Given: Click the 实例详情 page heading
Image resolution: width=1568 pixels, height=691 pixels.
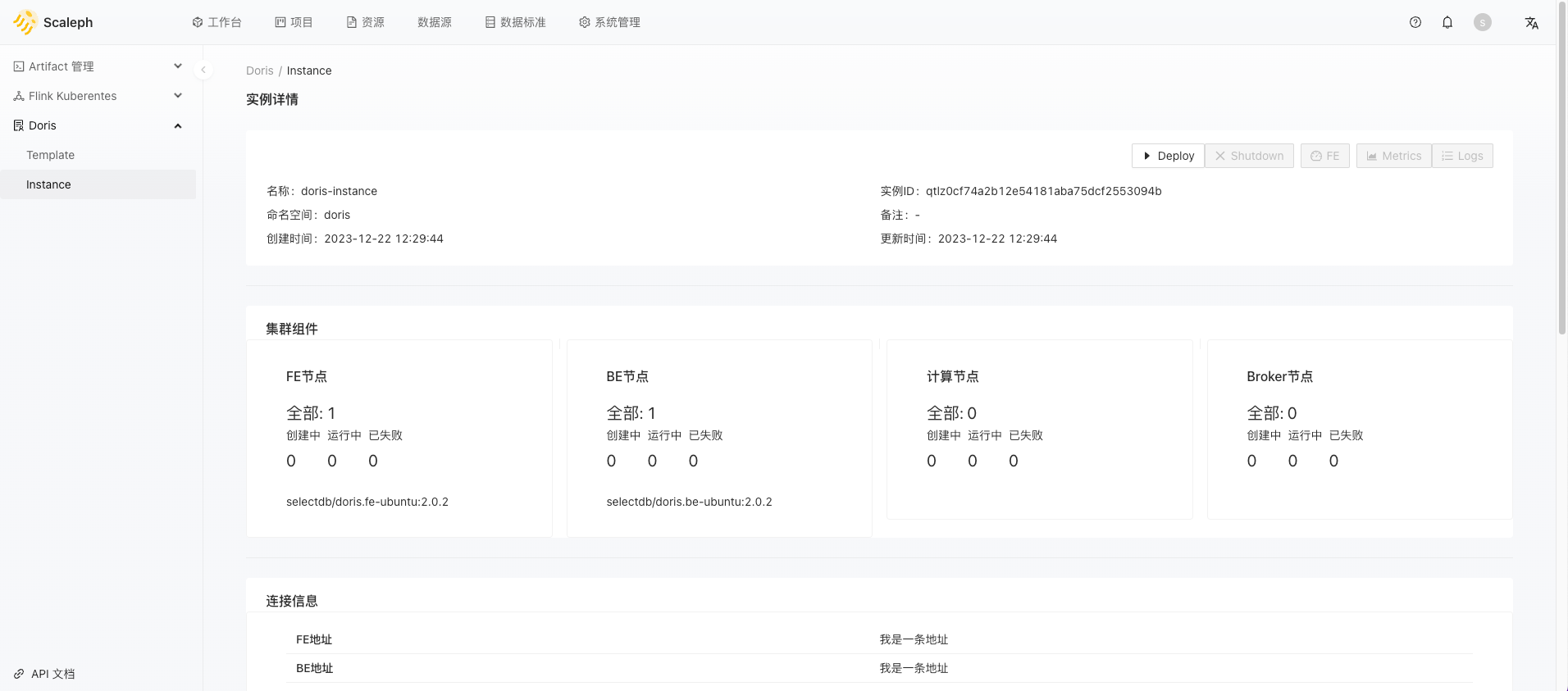Looking at the screenshot, I should [272, 99].
